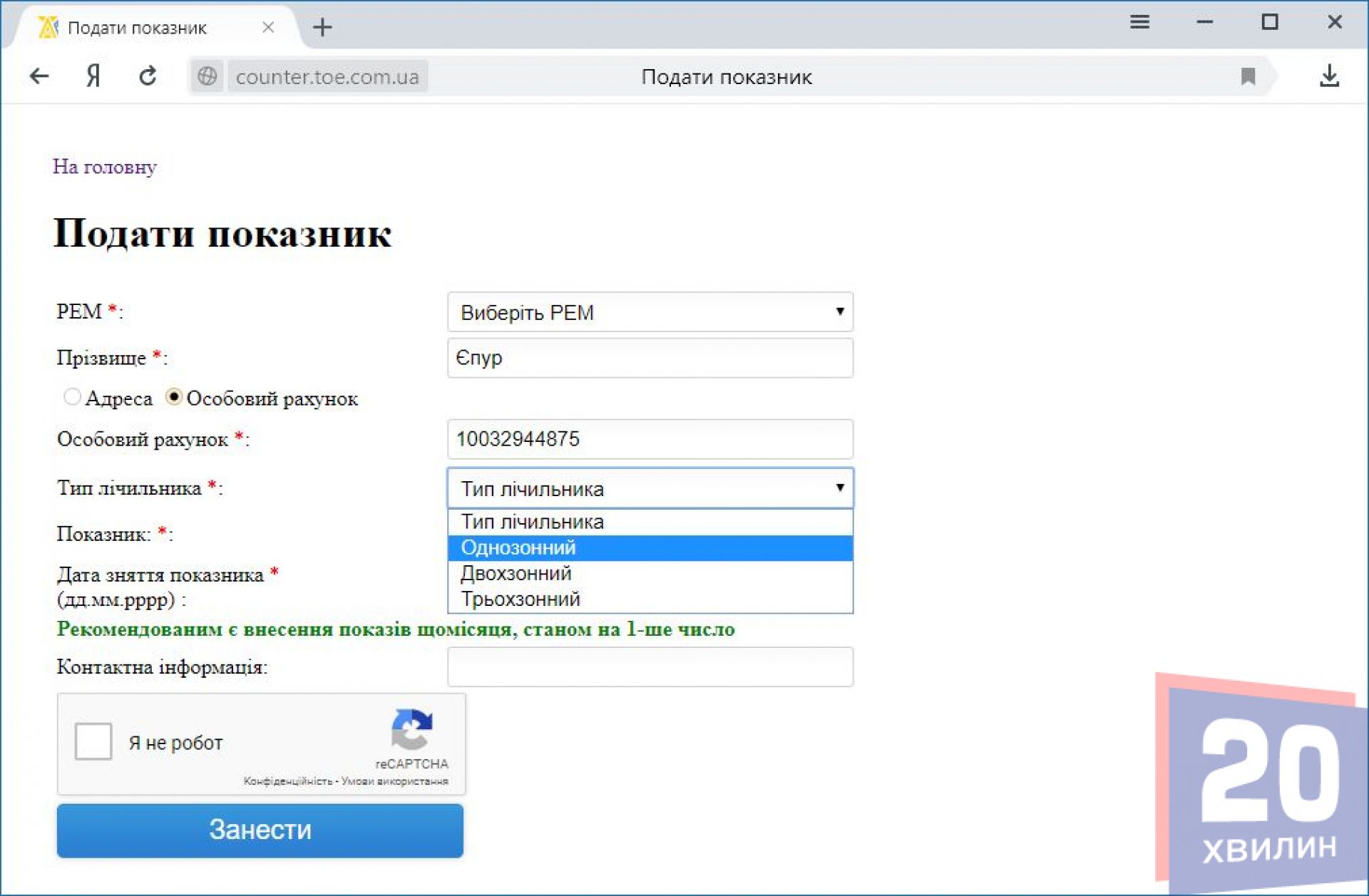Viewport: 1369px width, 896px height.
Task: Click the browser back arrow
Action: pos(39,76)
